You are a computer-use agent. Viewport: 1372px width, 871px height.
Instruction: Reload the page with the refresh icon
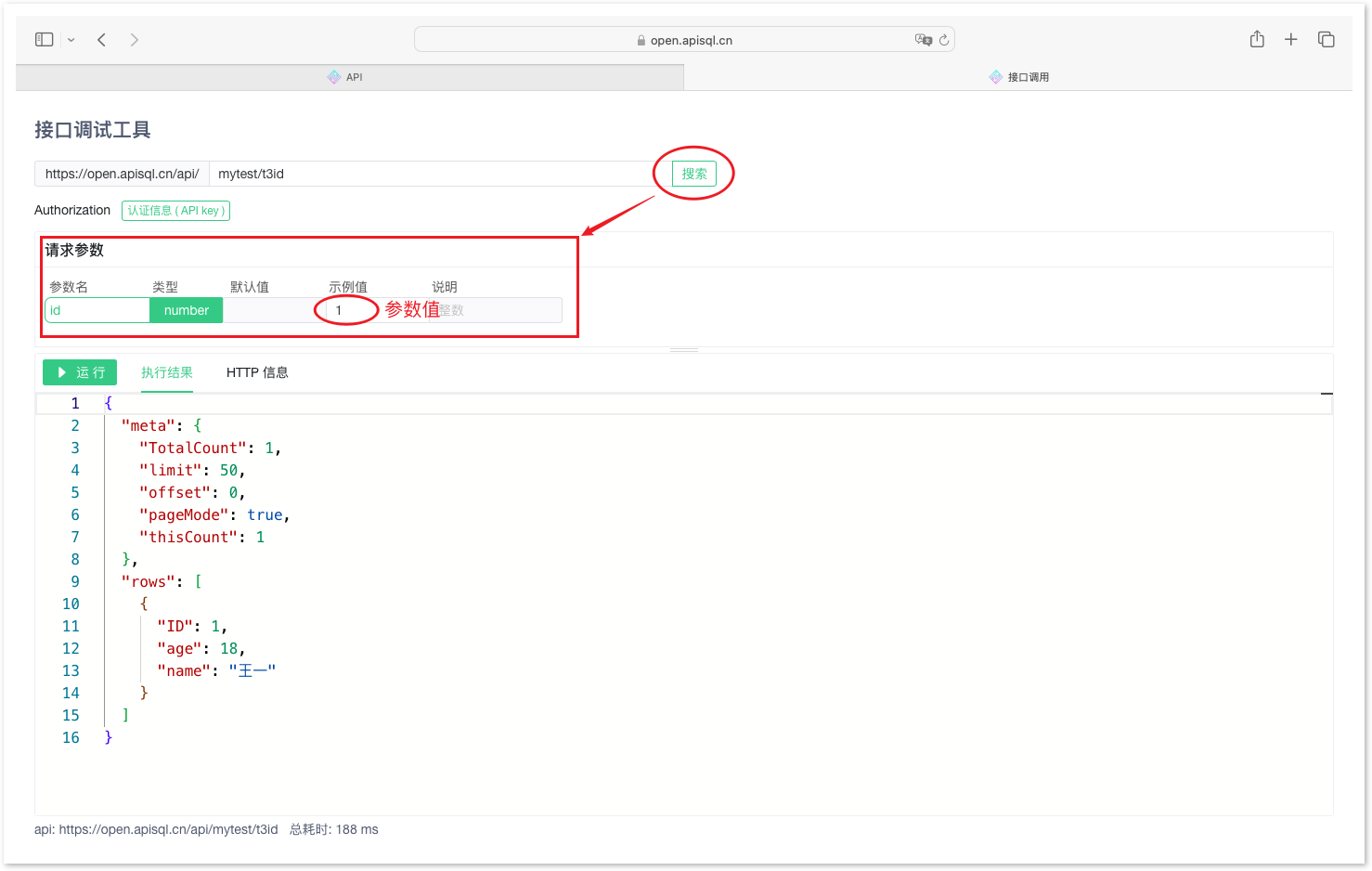(x=944, y=40)
